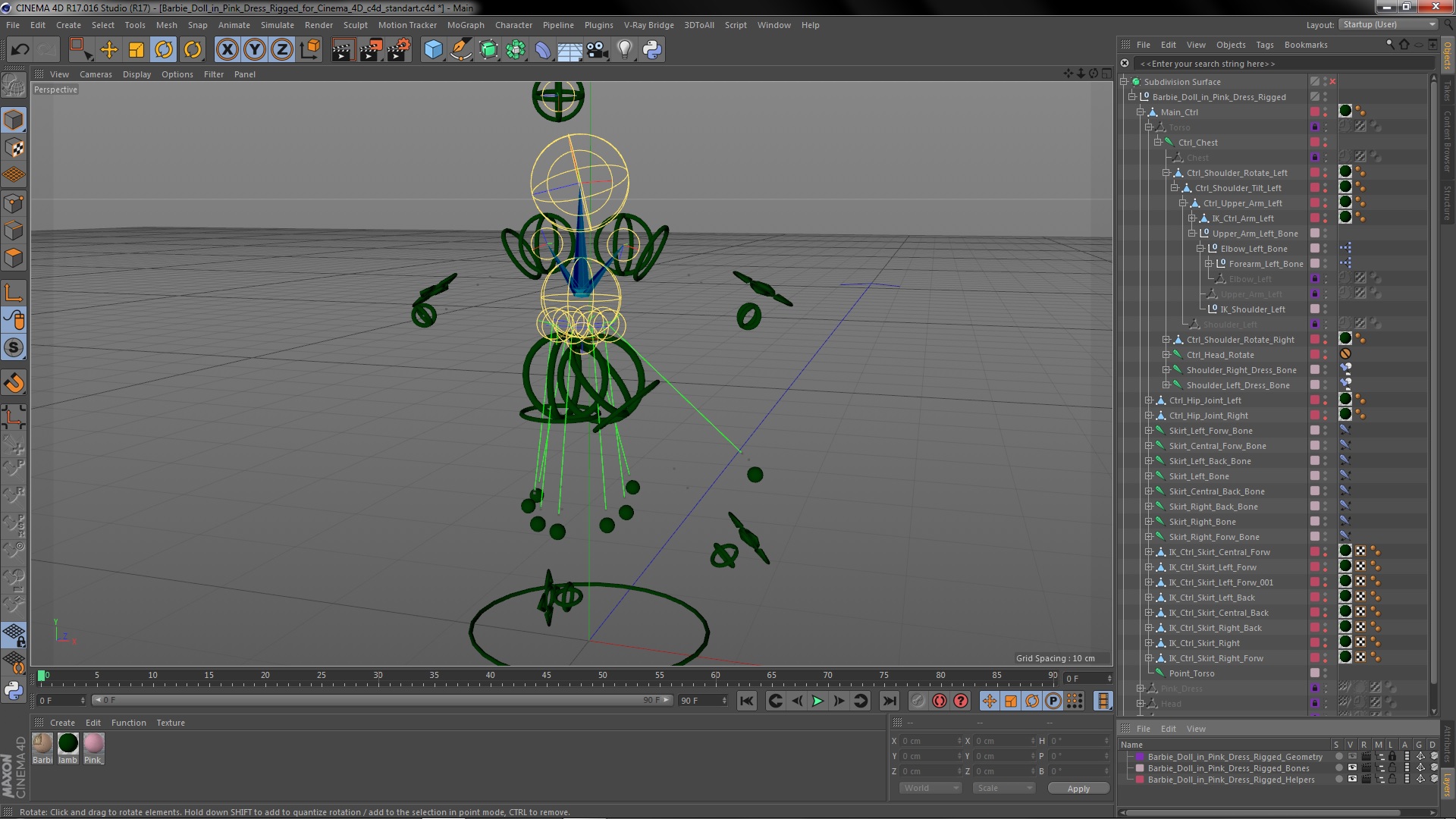Go to start of animation
This screenshot has width=1456, height=819.
tap(746, 701)
